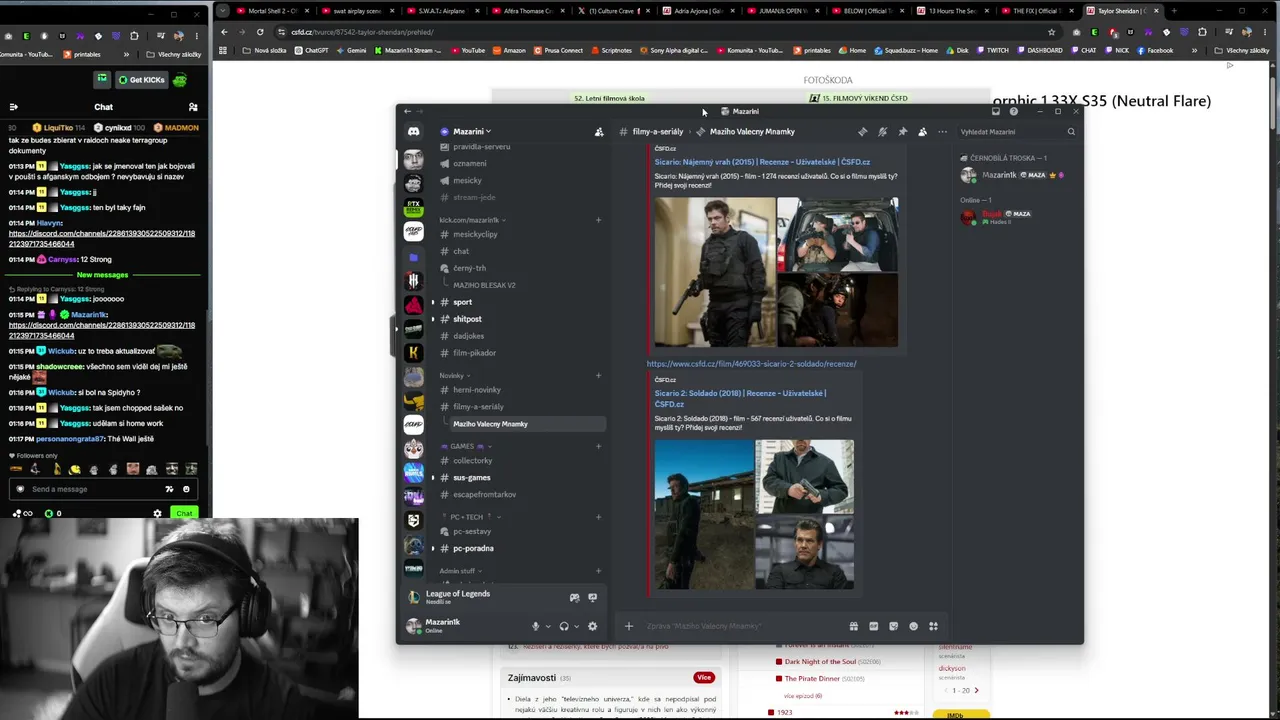Open the emoji picker in Discord

(913, 626)
